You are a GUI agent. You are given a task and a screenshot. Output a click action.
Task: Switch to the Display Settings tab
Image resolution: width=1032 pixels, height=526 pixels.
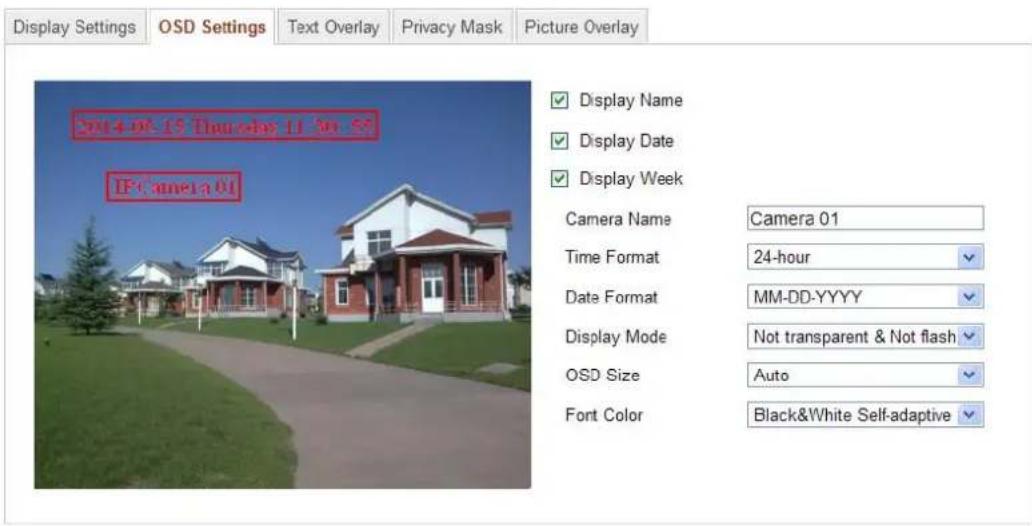point(74,27)
